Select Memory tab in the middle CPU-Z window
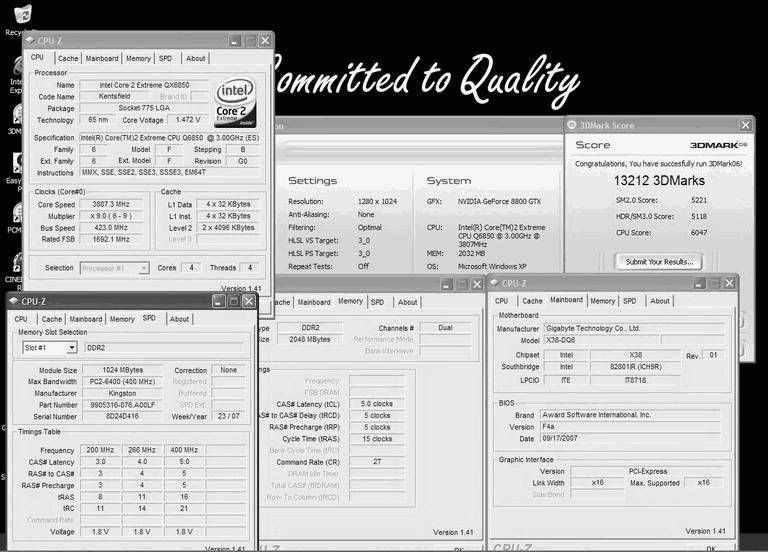 [x=350, y=301]
